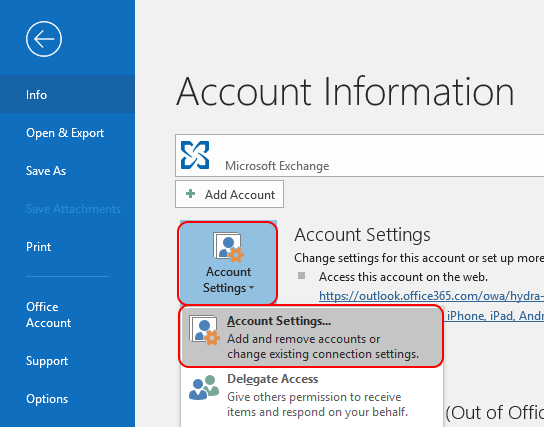Viewport: 544px width, 427px height.
Task: Click the icon beside Account Settings... menu entry
Action: 204,330
